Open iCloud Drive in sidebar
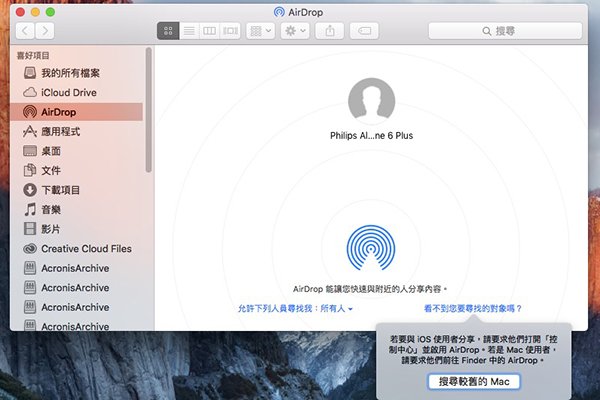Viewport: 600px width, 400px height. coord(77,92)
